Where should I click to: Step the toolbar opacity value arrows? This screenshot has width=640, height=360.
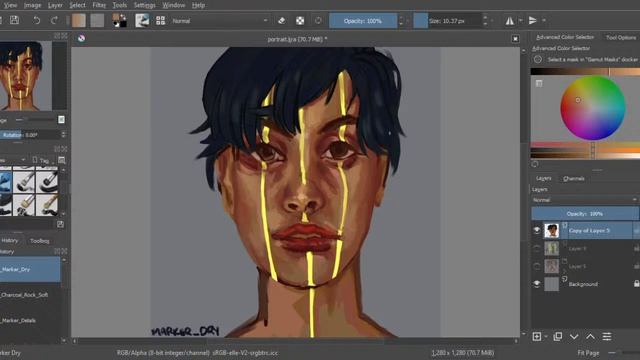pyautogui.click(x=401, y=21)
